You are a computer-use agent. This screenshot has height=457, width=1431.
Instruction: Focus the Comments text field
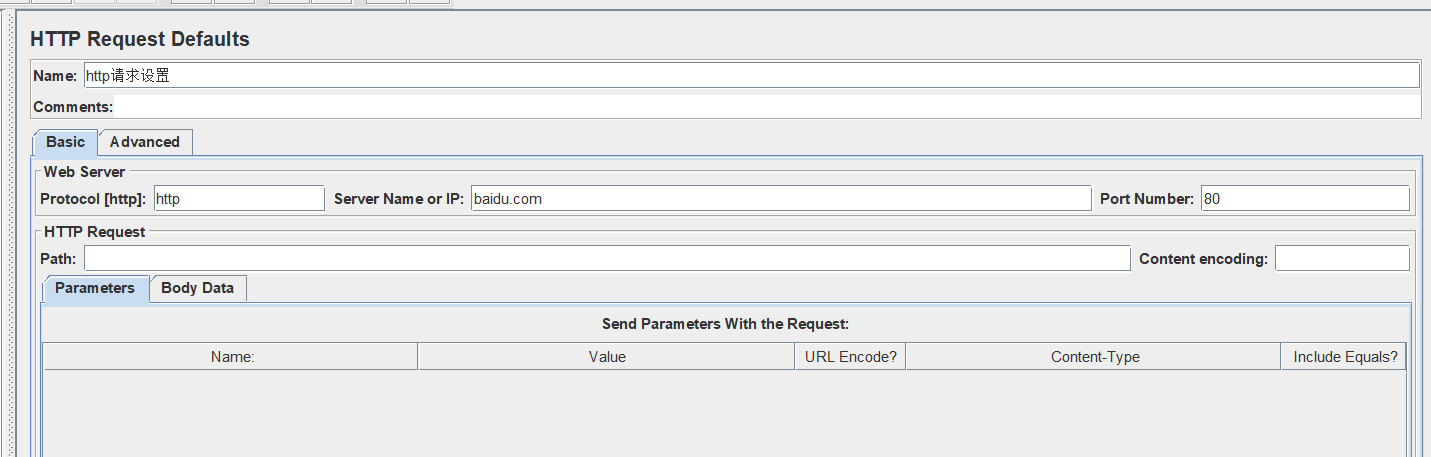click(x=767, y=106)
